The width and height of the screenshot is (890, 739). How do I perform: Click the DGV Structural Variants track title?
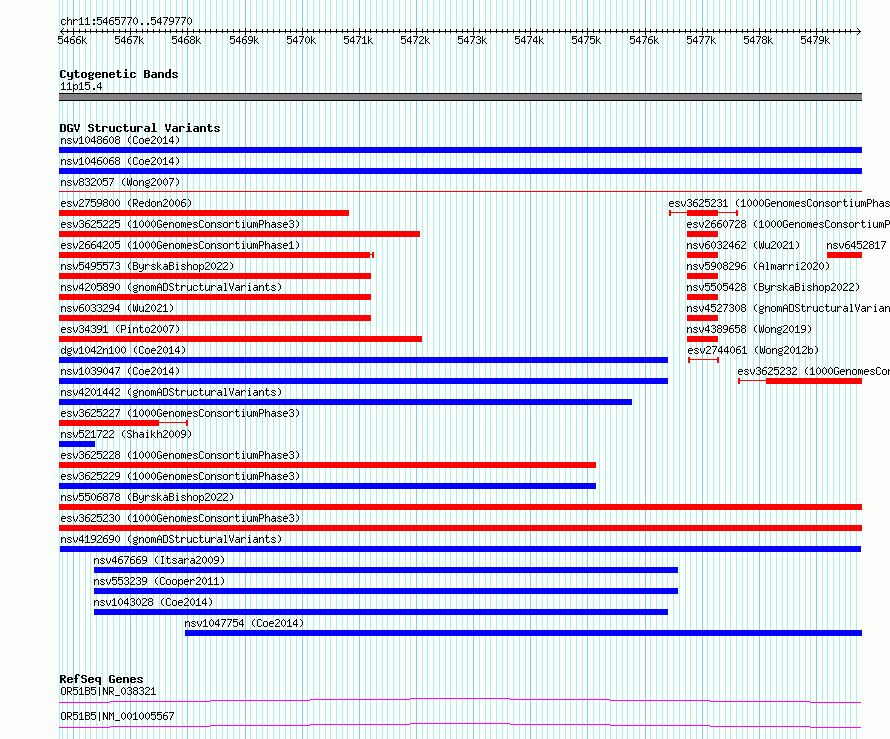(140, 128)
